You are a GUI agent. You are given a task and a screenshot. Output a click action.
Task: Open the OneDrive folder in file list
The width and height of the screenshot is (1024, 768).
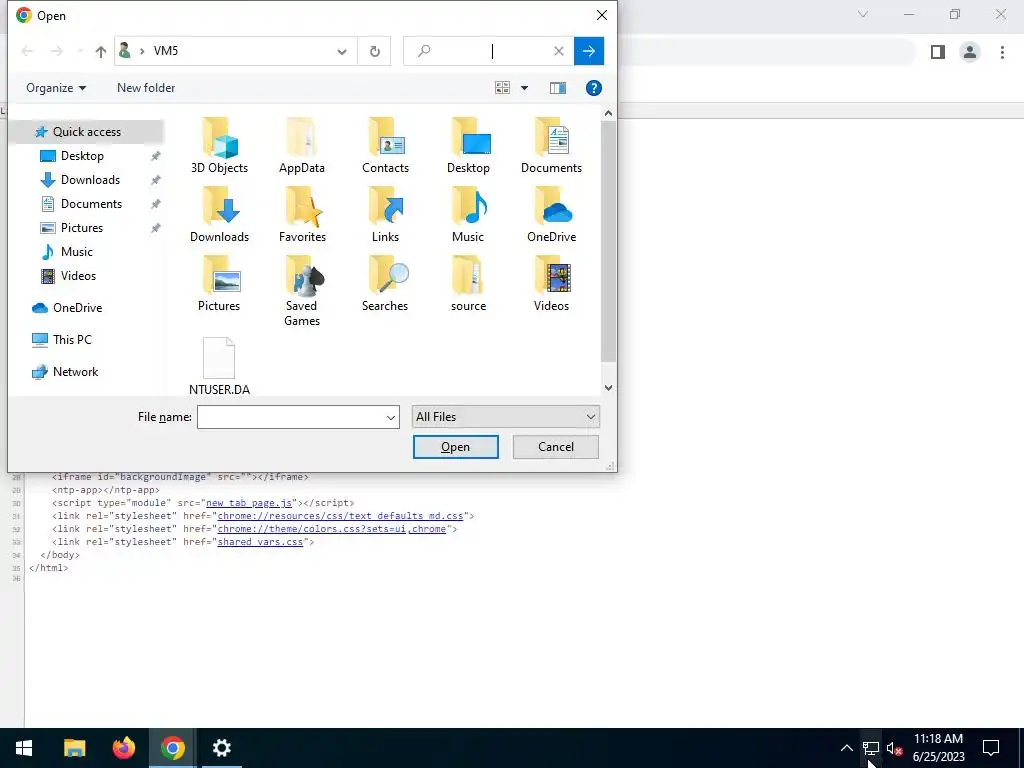coord(551,215)
